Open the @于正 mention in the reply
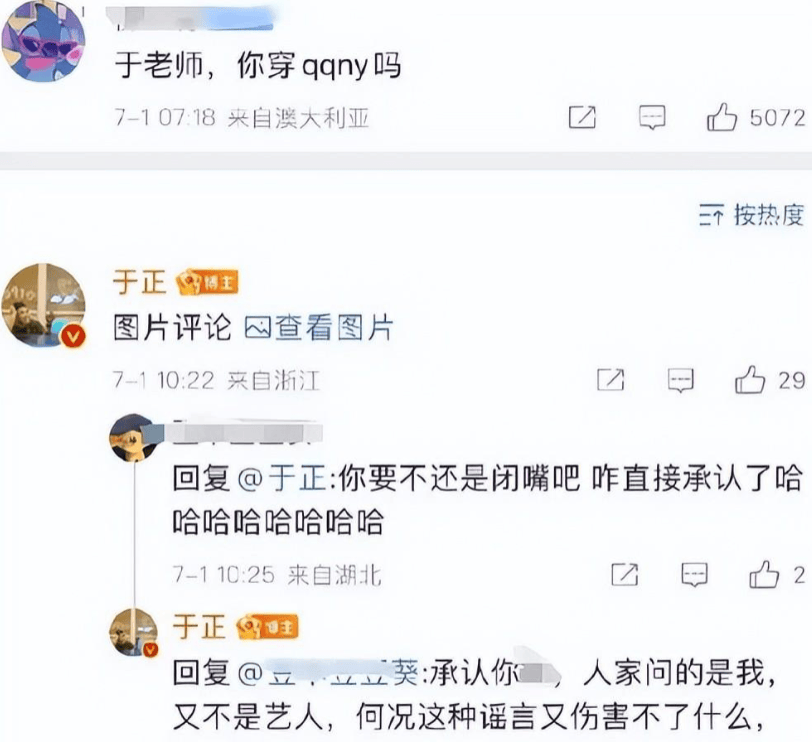Viewport: 812px width, 742px height. click(282, 478)
